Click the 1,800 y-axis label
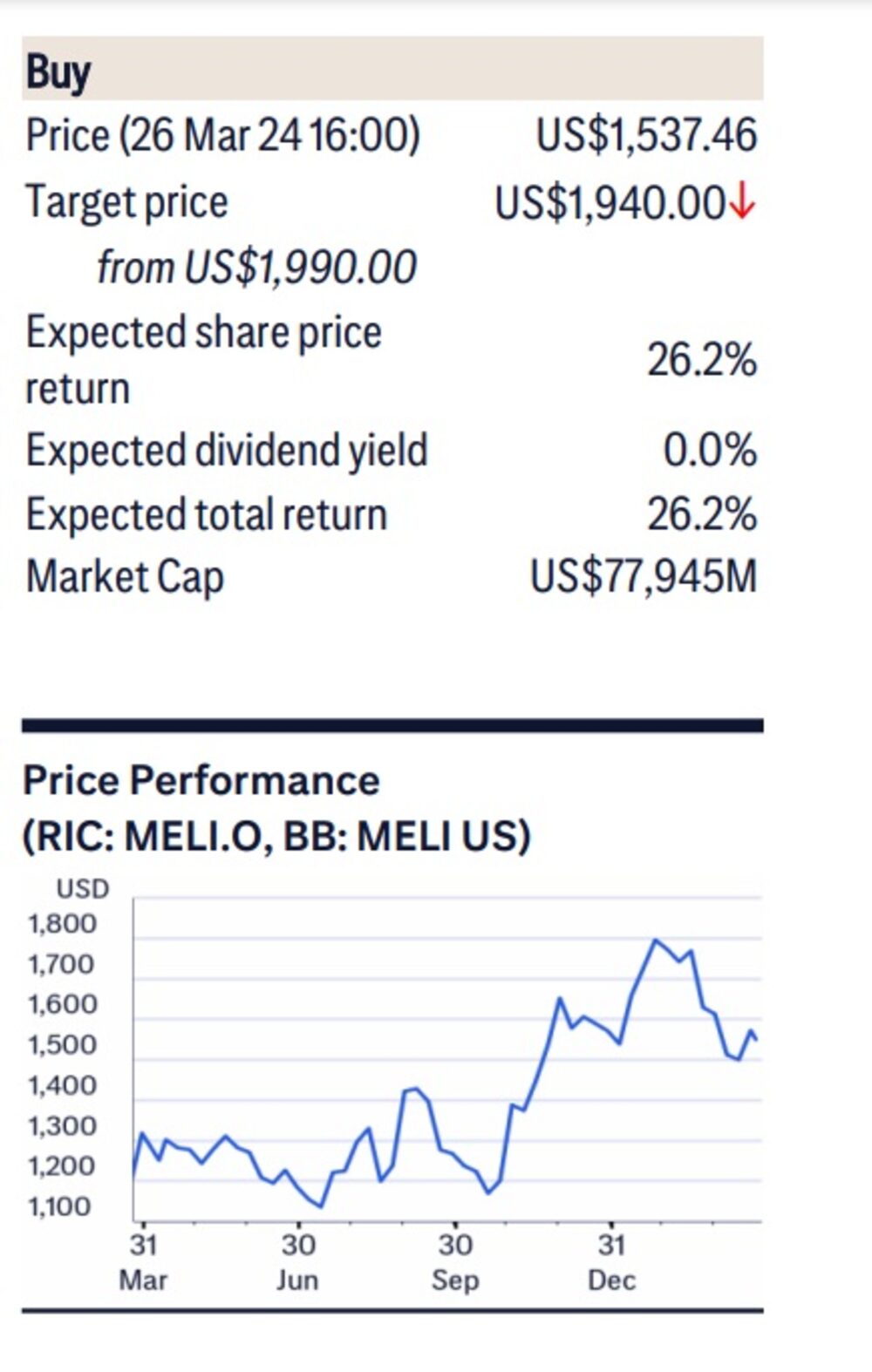Image resolution: width=872 pixels, height=1372 pixels. pyautogui.click(x=61, y=924)
